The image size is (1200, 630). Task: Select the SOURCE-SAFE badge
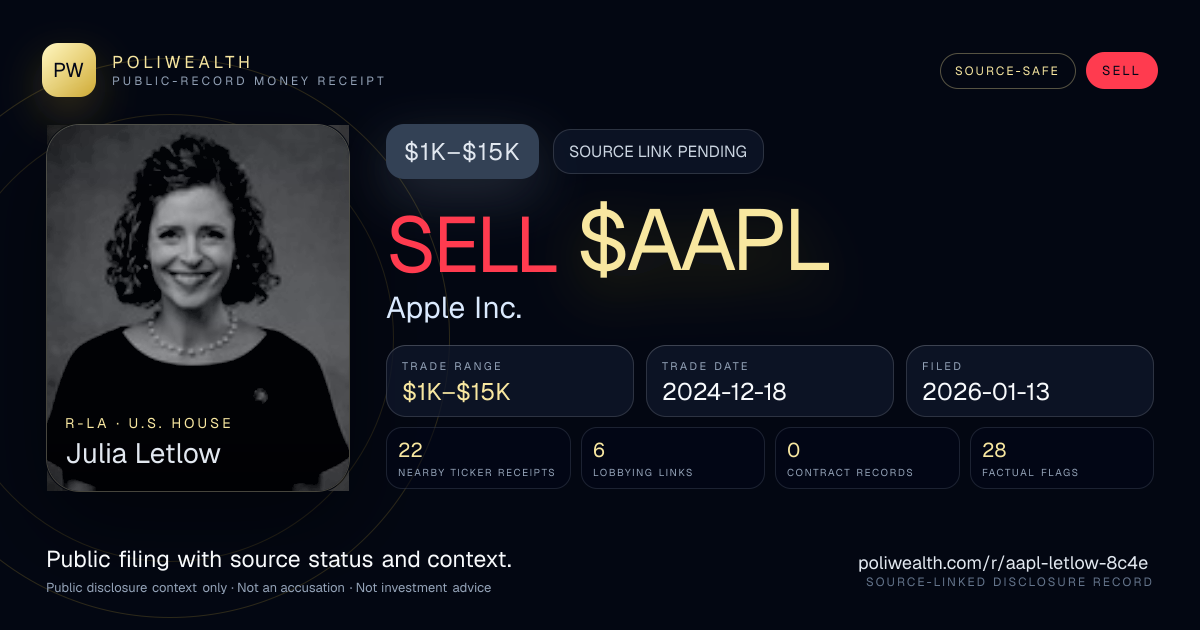click(x=1007, y=71)
